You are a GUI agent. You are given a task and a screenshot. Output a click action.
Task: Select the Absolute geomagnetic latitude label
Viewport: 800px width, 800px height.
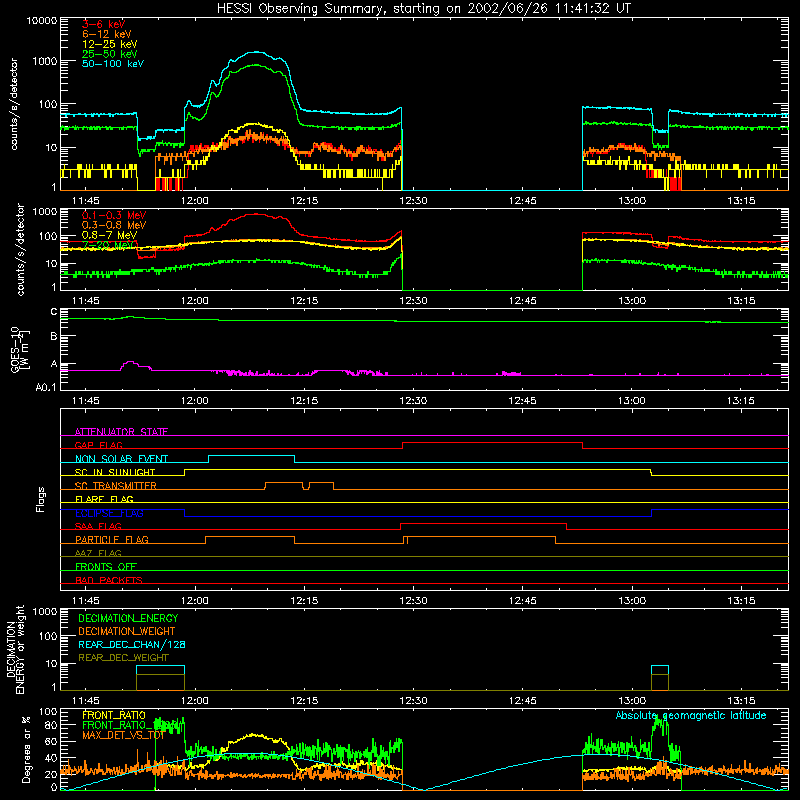click(691, 715)
